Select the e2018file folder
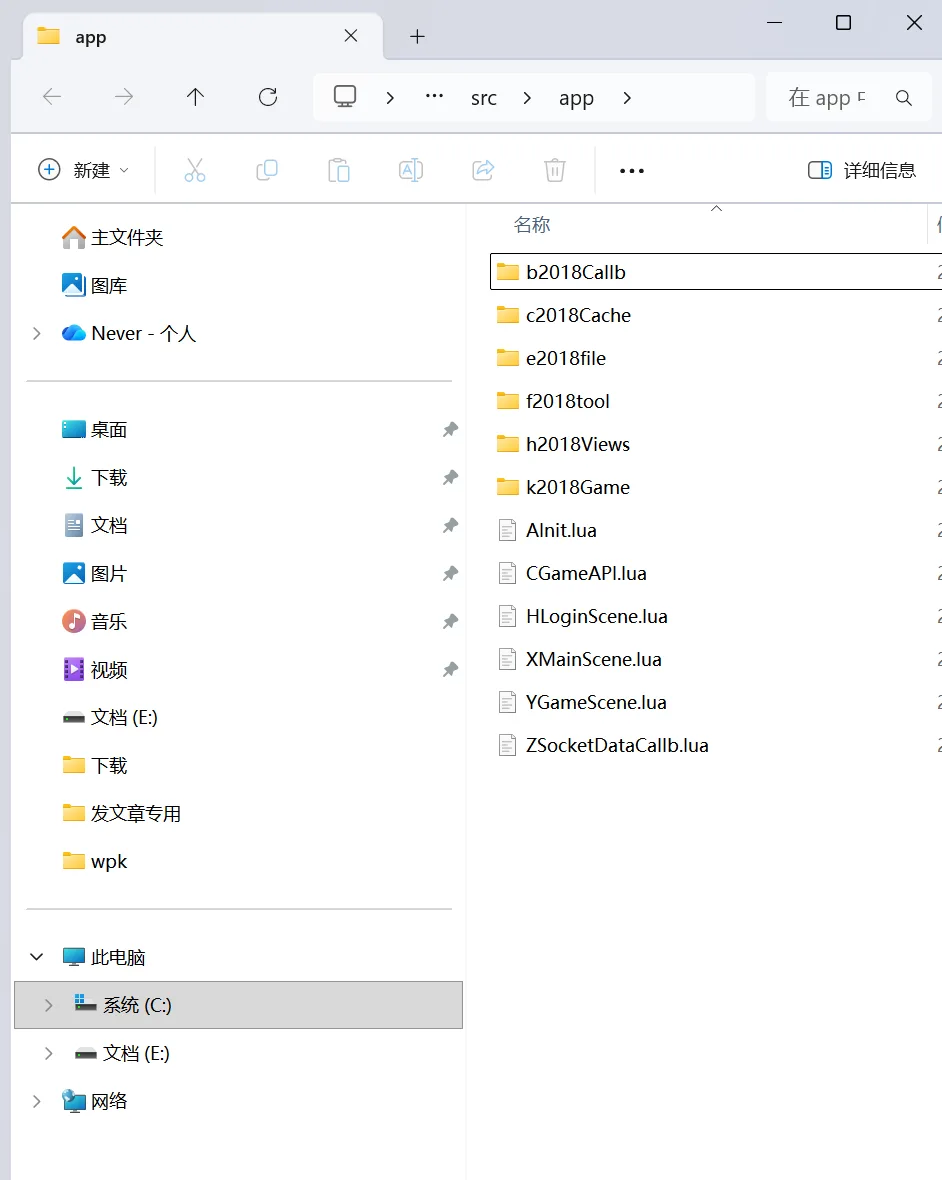 566,358
